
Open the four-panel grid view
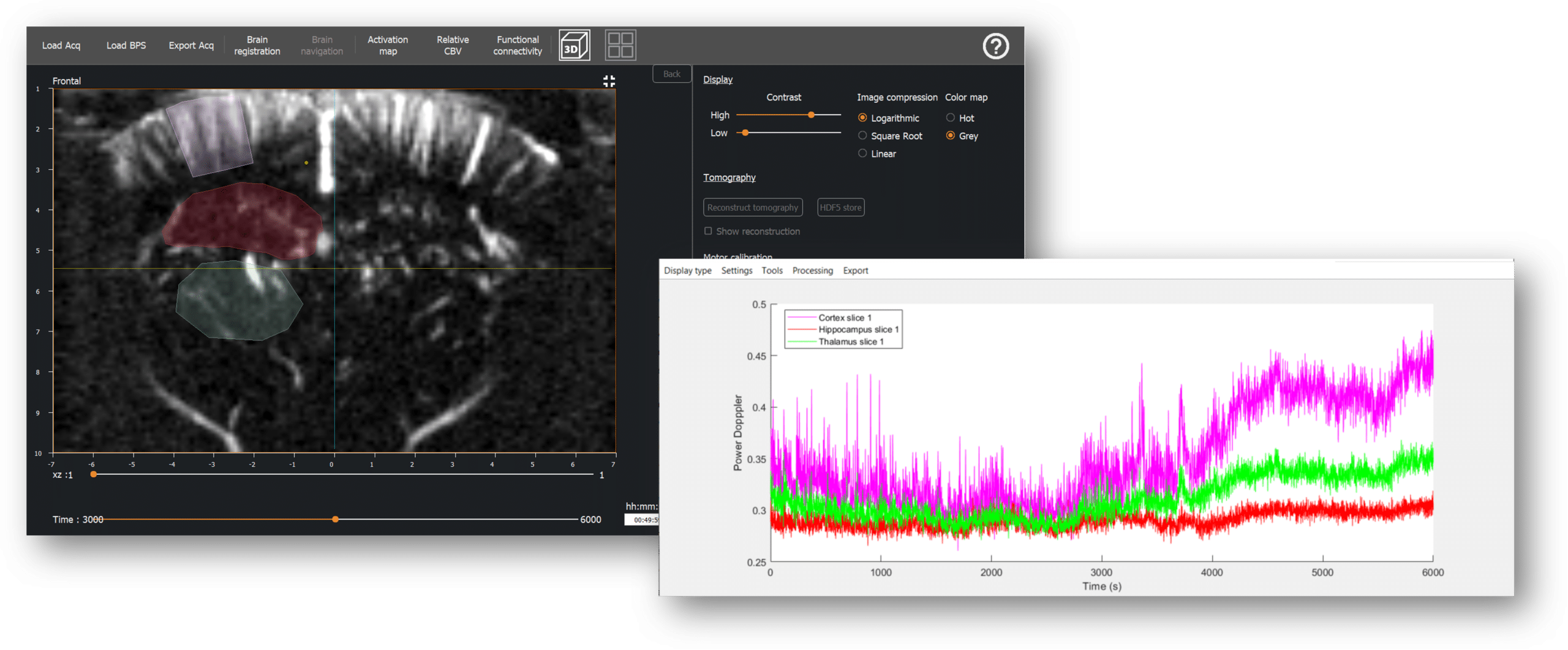[x=620, y=45]
